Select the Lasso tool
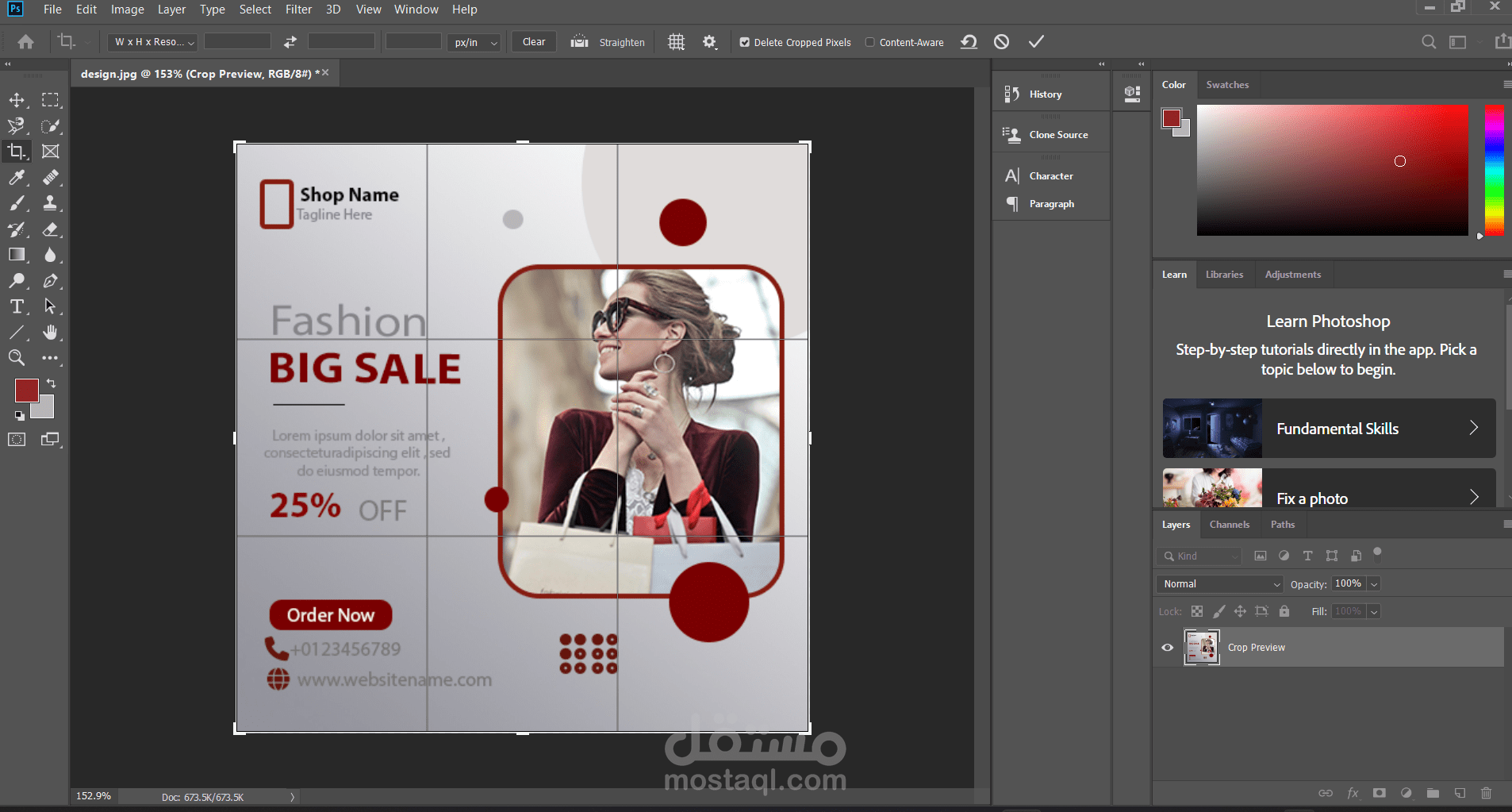This screenshot has width=1512, height=812. [17, 126]
